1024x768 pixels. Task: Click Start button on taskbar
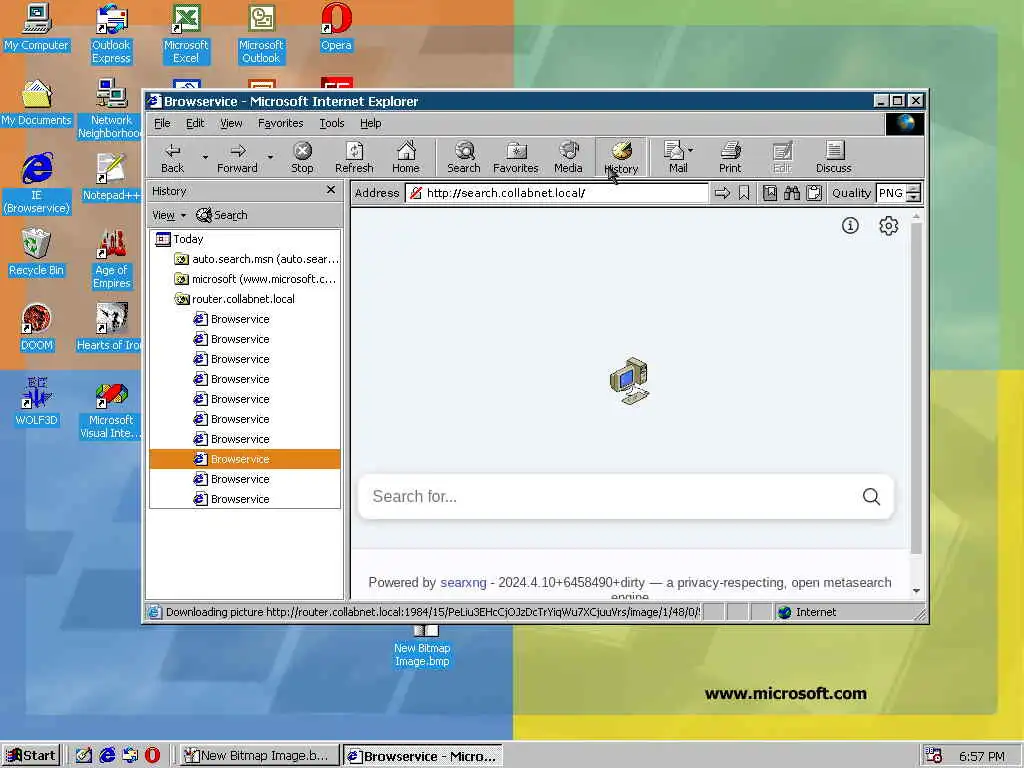click(31, 756)
